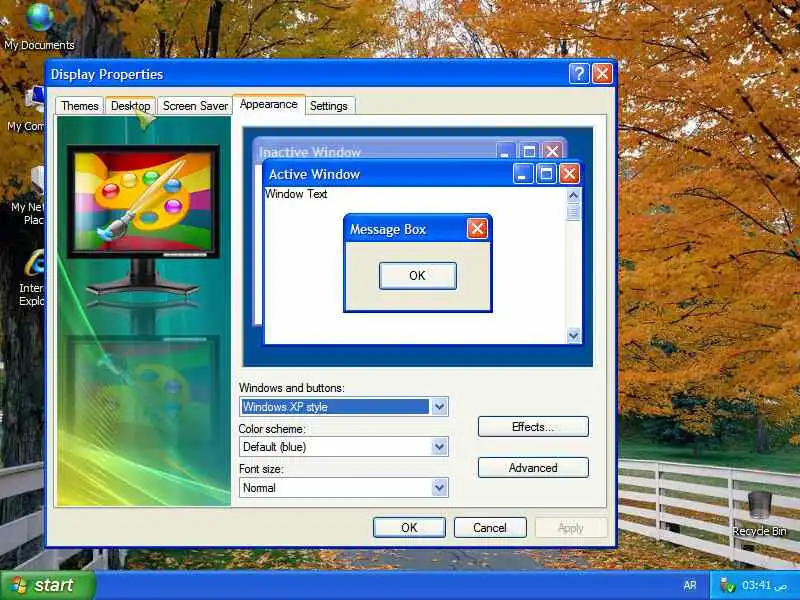Open the Internet Explorer desktop icon

33,278
